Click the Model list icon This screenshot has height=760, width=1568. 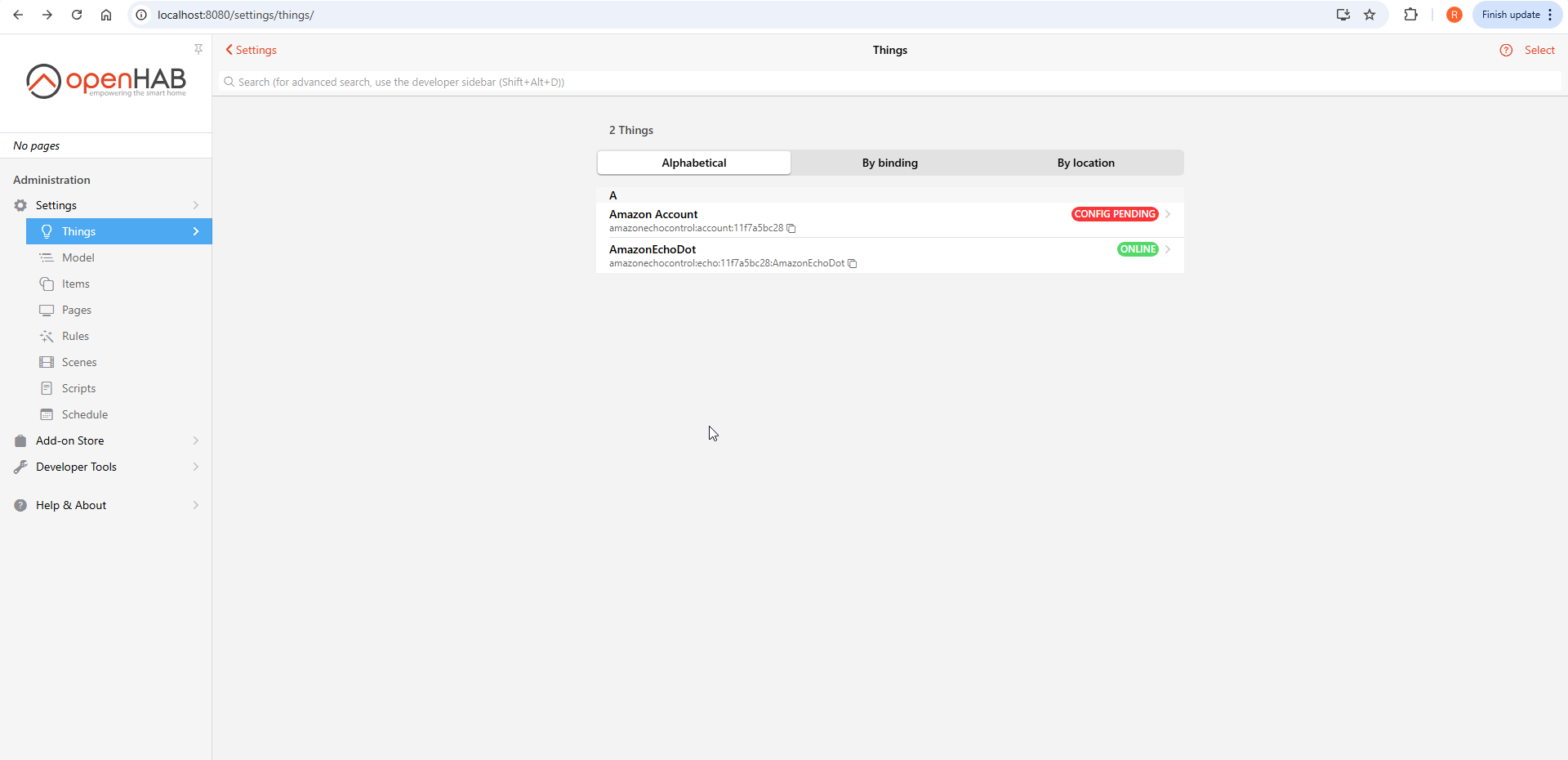coord(47,257)
